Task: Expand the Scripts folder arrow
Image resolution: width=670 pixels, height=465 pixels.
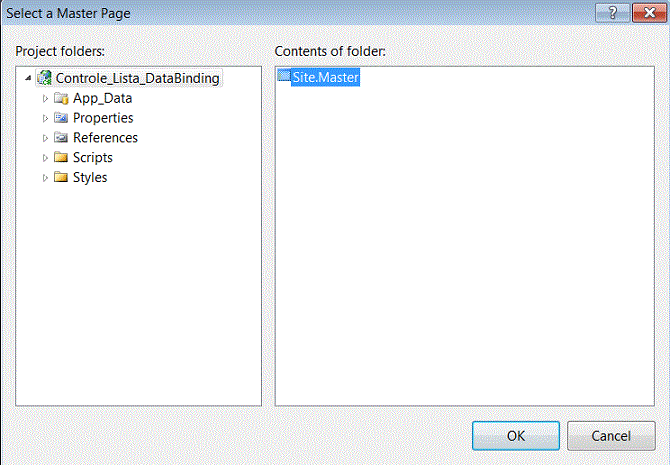Action: coord(45,158)
